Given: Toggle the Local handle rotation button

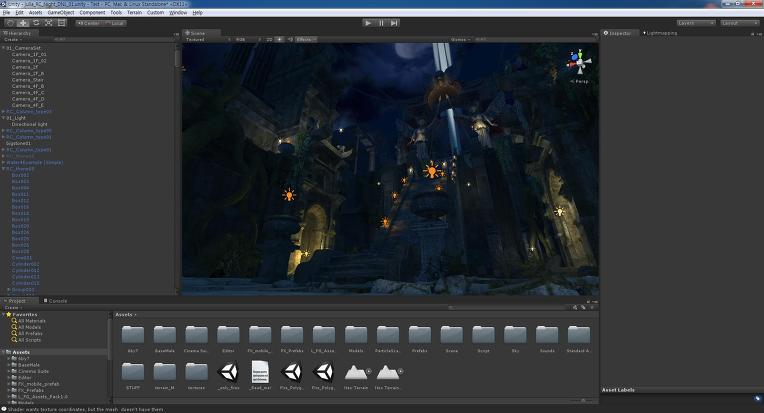Looking at the screenshot, I should (115, 23).
